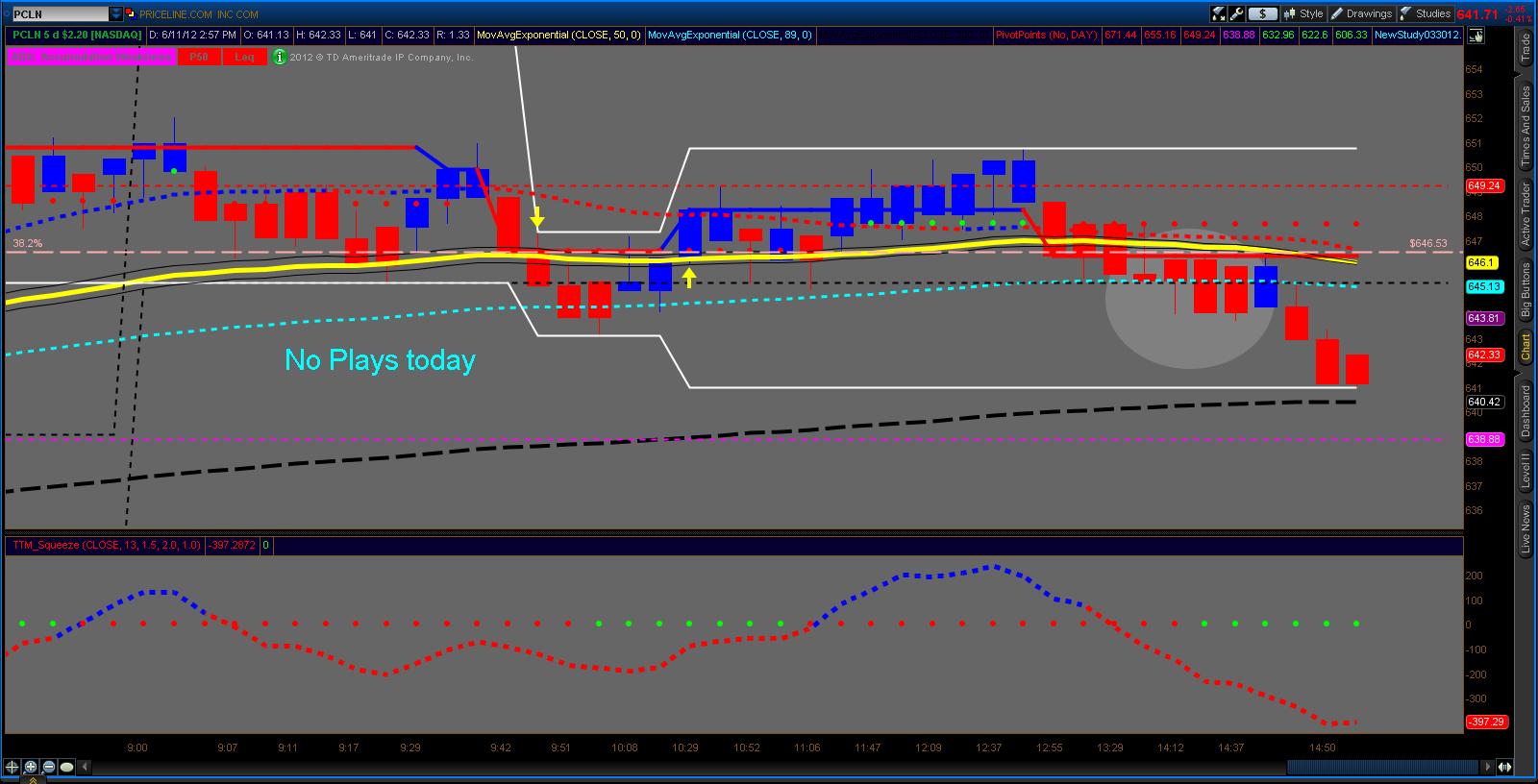1538x784 pixels.
Task: Click the green info icon
Action: coord(279,57)
